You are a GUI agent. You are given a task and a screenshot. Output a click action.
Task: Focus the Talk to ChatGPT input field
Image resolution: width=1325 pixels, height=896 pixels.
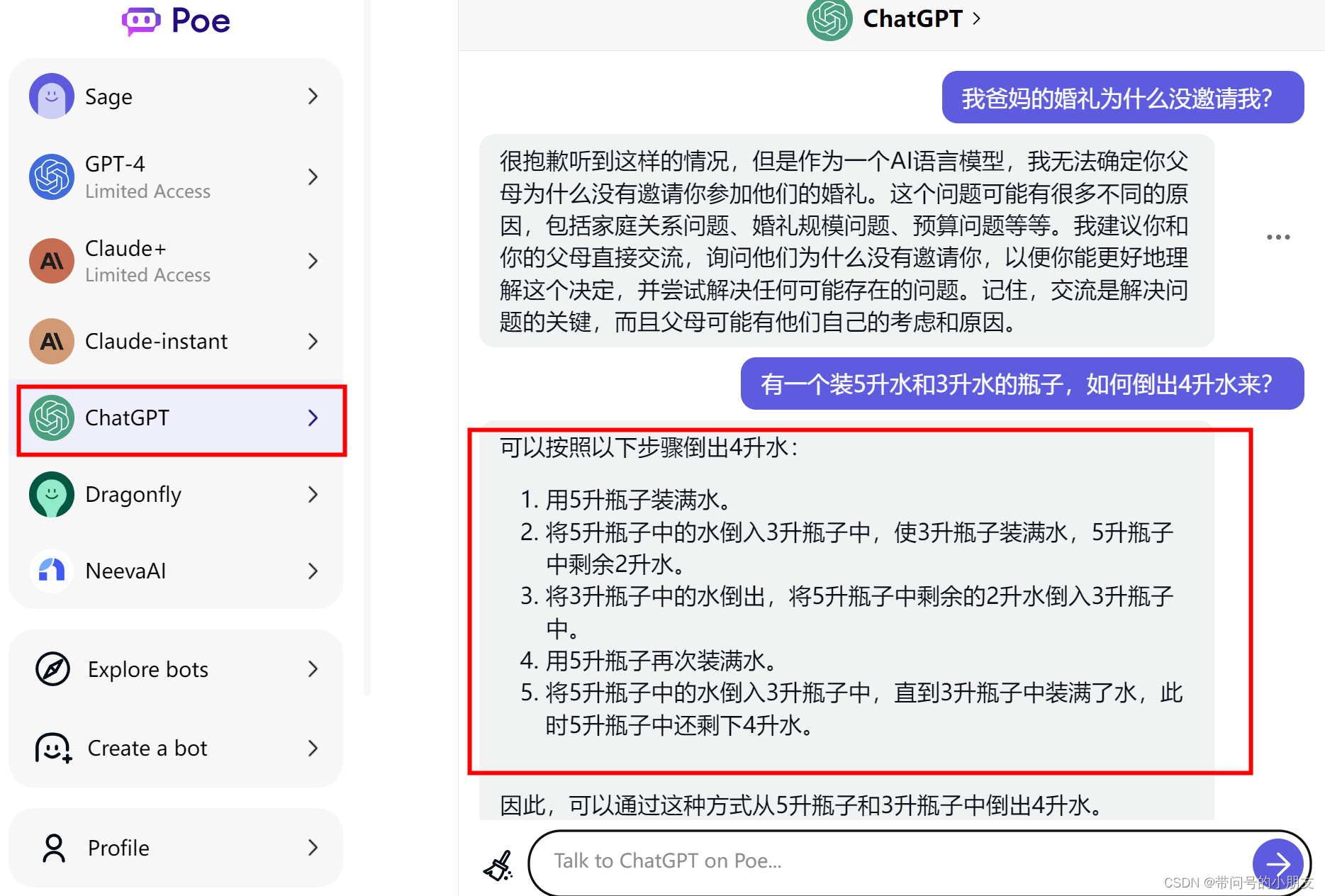[890, 861]
